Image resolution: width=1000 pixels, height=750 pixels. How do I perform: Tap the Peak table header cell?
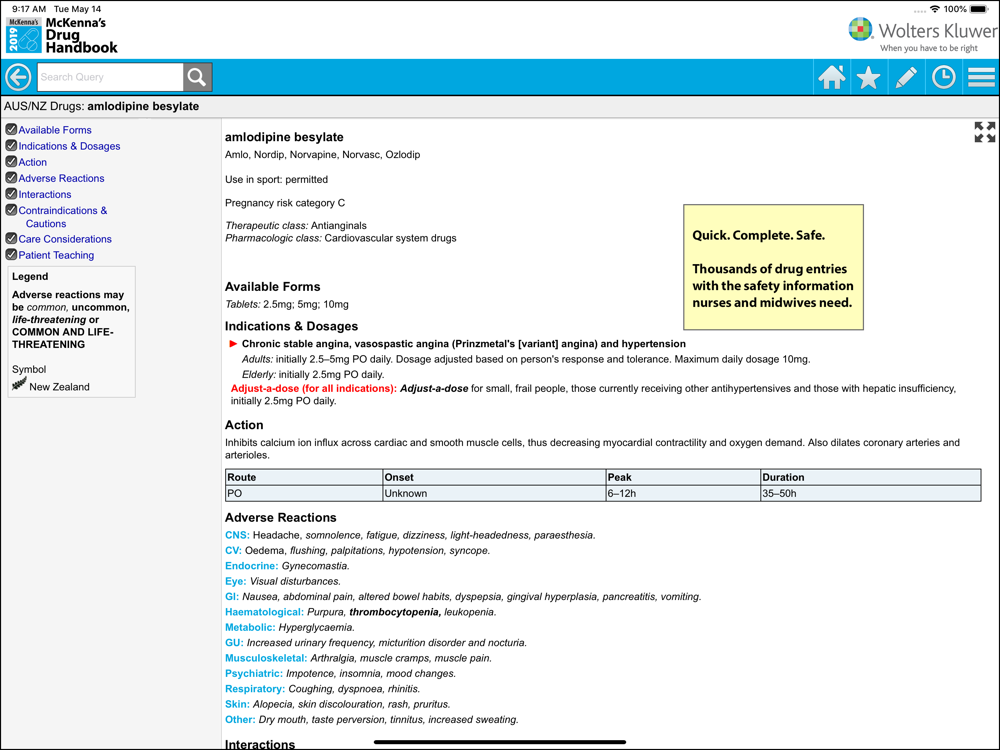682,477
